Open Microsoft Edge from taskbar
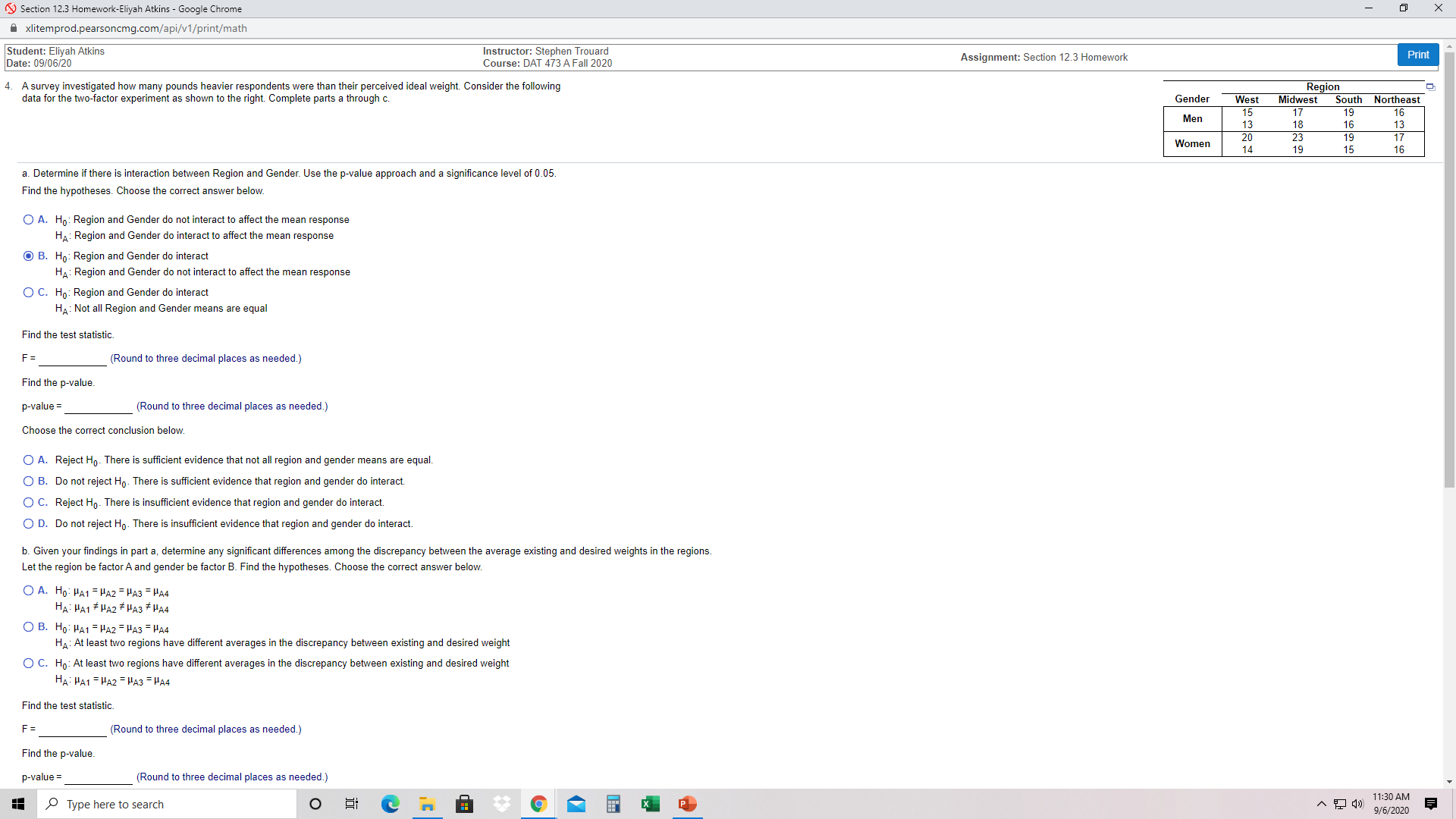 [x=390, y=804]
